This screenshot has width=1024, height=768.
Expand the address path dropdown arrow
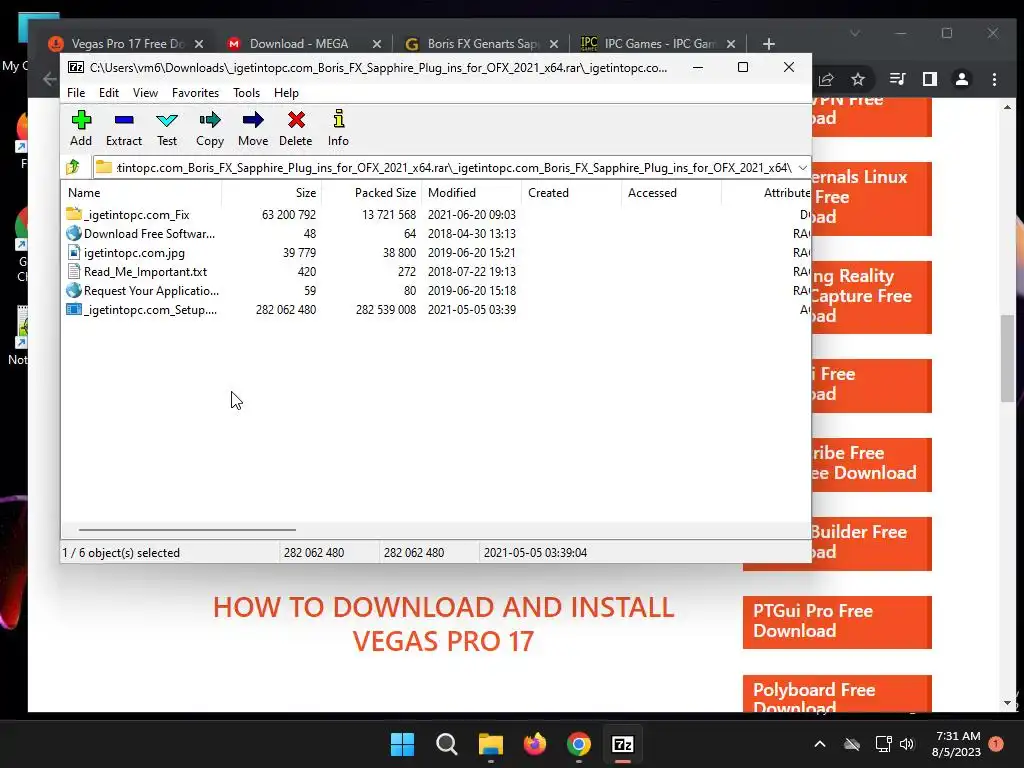pos(803,167)
